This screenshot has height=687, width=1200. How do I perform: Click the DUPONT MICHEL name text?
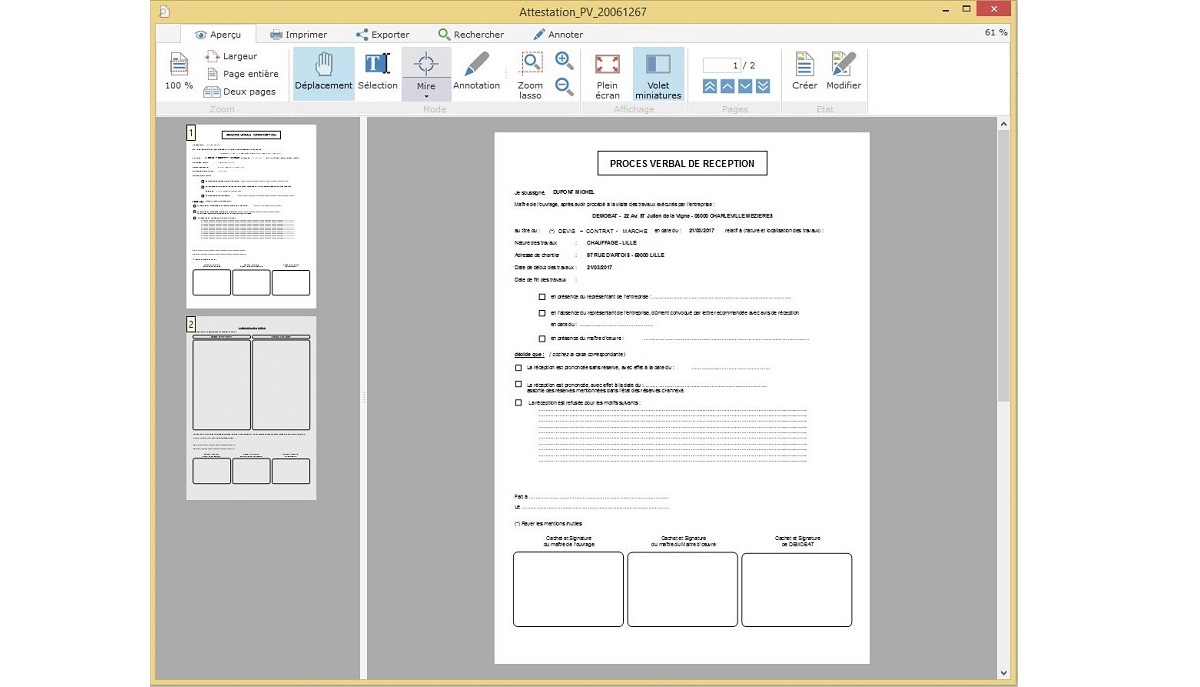pos(574,191)
